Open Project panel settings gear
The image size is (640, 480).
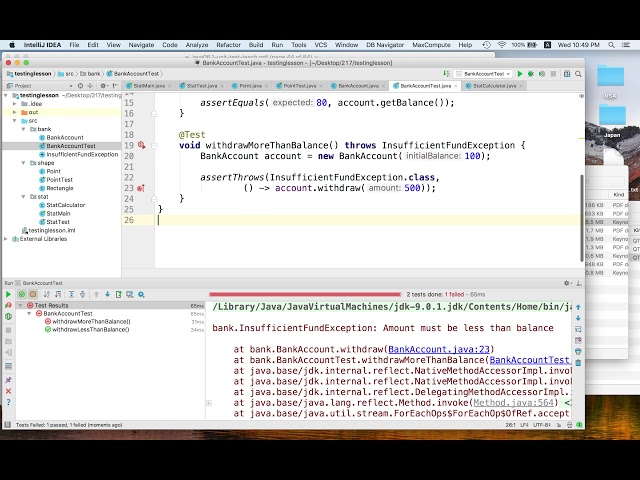coord(103,86)
